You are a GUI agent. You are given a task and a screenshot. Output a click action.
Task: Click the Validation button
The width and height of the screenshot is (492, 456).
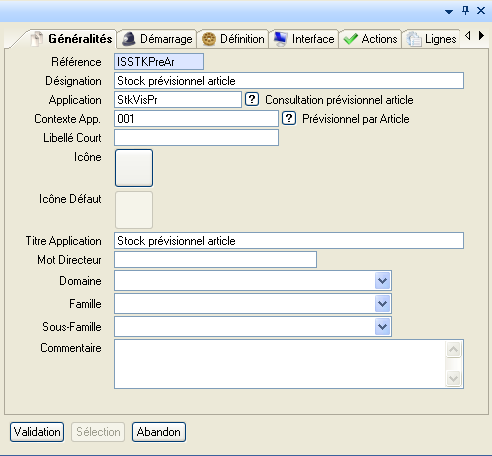click(37, 432)
